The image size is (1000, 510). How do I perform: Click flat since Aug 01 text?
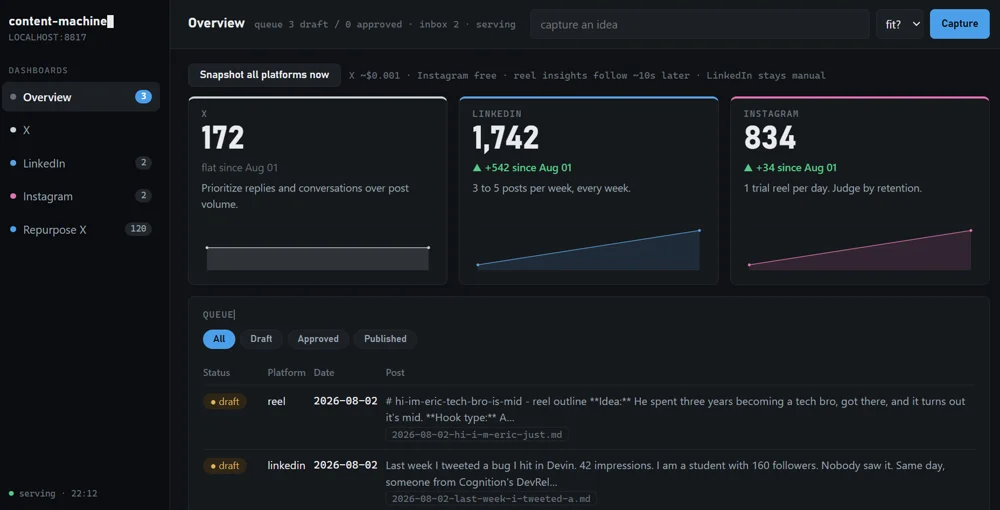click(239, 168)
